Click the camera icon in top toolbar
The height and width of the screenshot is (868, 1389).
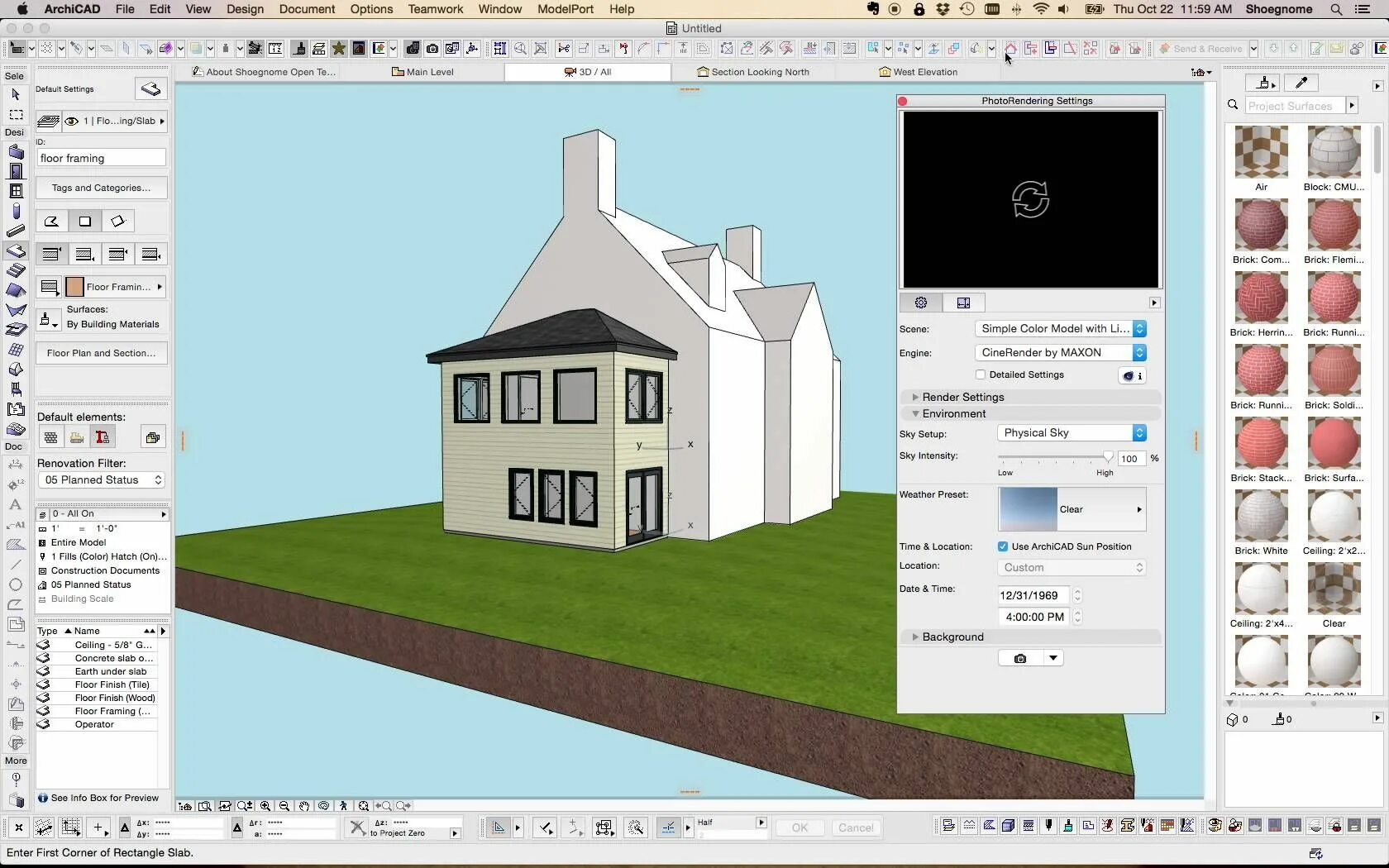pos(432,49)
